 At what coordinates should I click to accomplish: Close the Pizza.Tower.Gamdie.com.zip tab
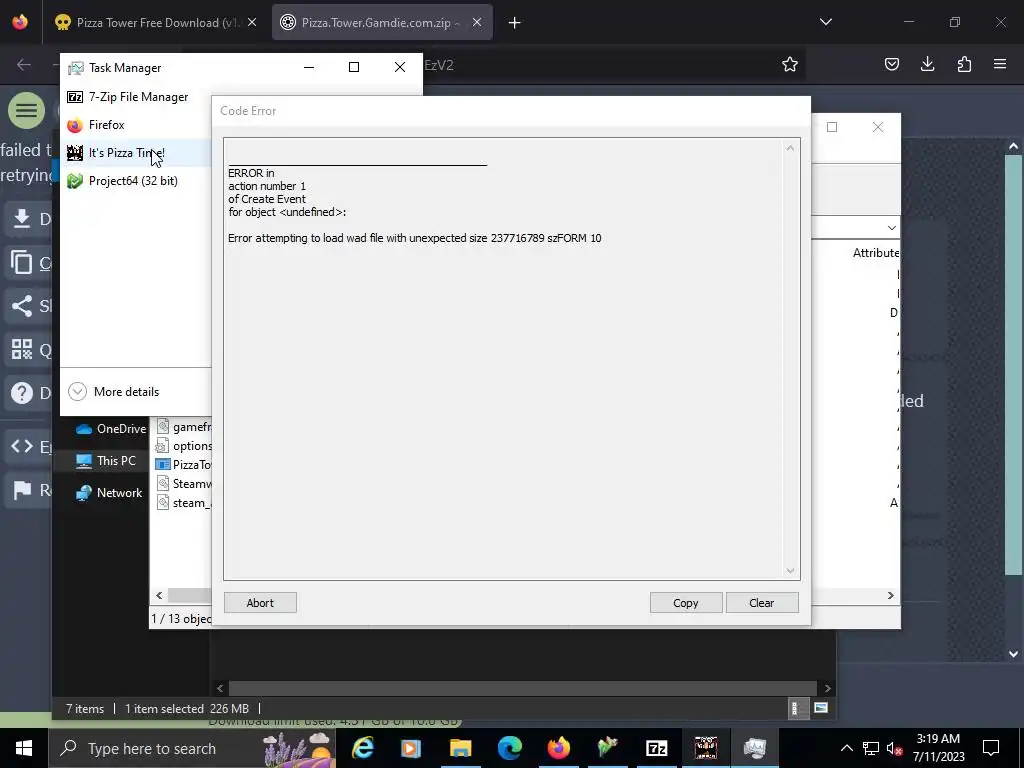point(477,23)
